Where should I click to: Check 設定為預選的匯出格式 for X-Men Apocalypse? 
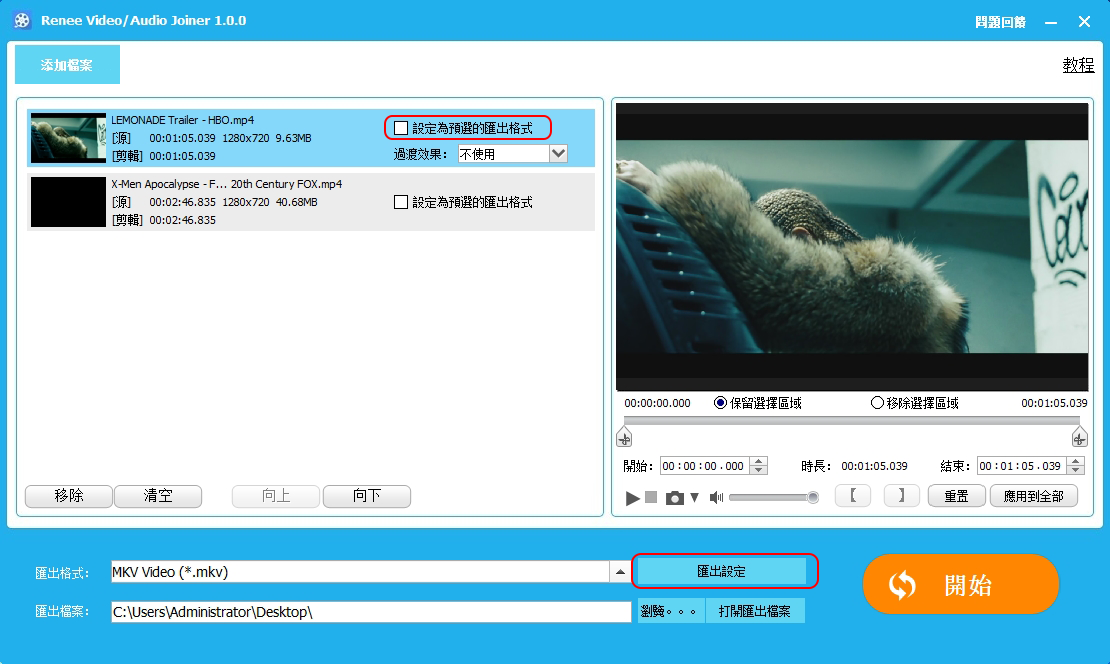tap(401, 202)
